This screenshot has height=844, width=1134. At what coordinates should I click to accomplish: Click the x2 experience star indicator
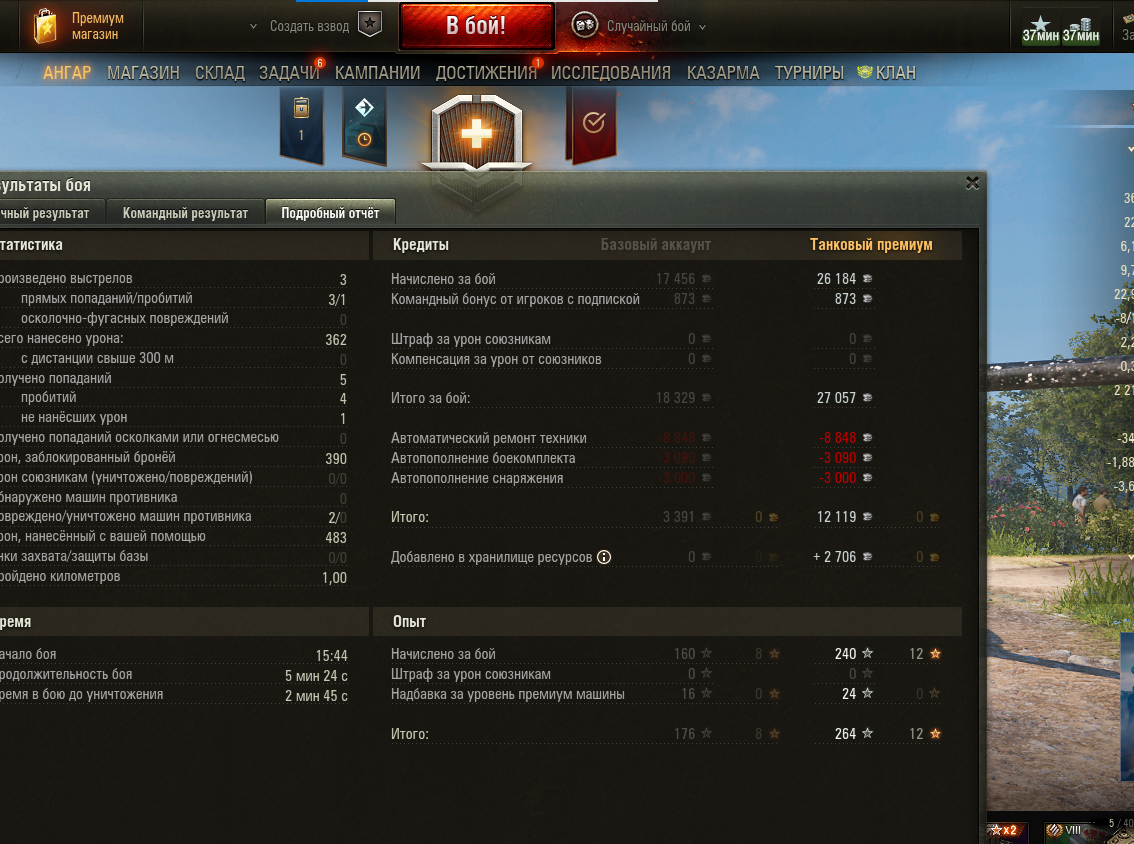coord(1005,830)
